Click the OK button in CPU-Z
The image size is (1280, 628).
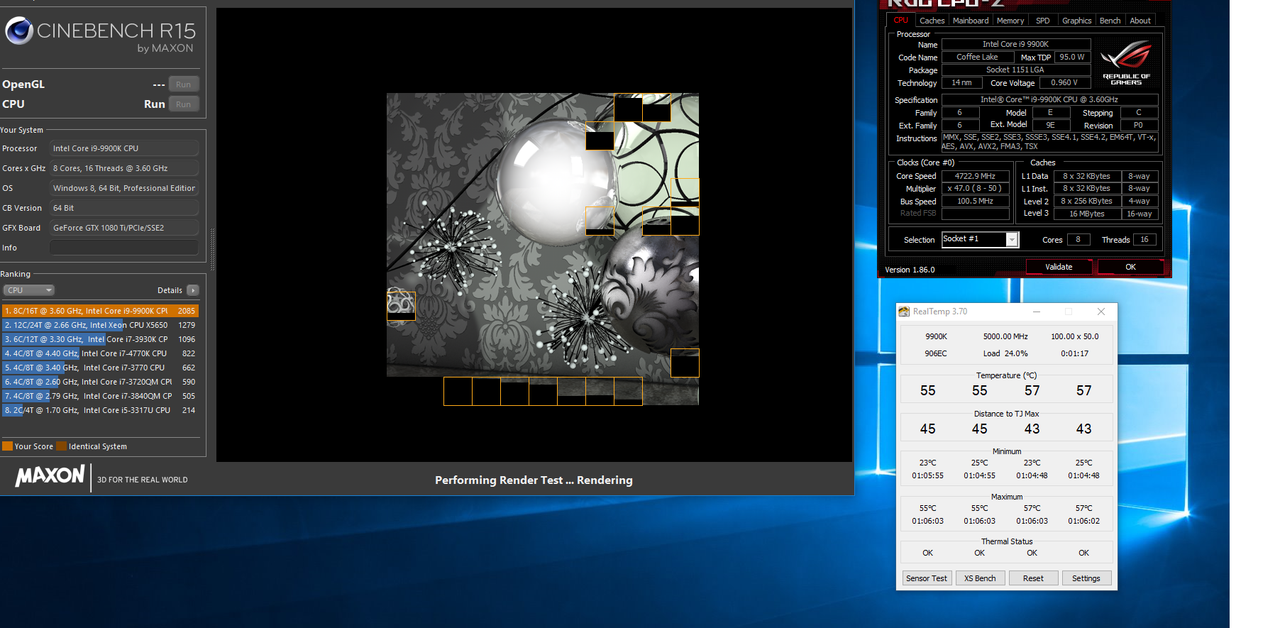(1131, 267)
